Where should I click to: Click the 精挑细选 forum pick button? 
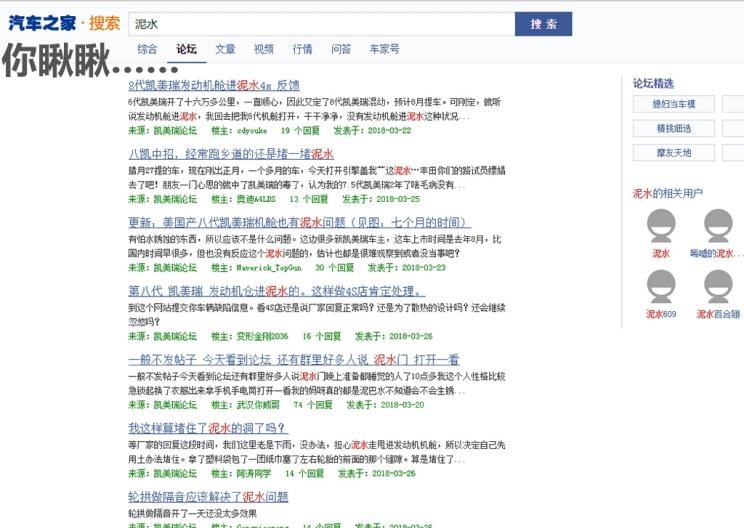[x=674, y=129]
